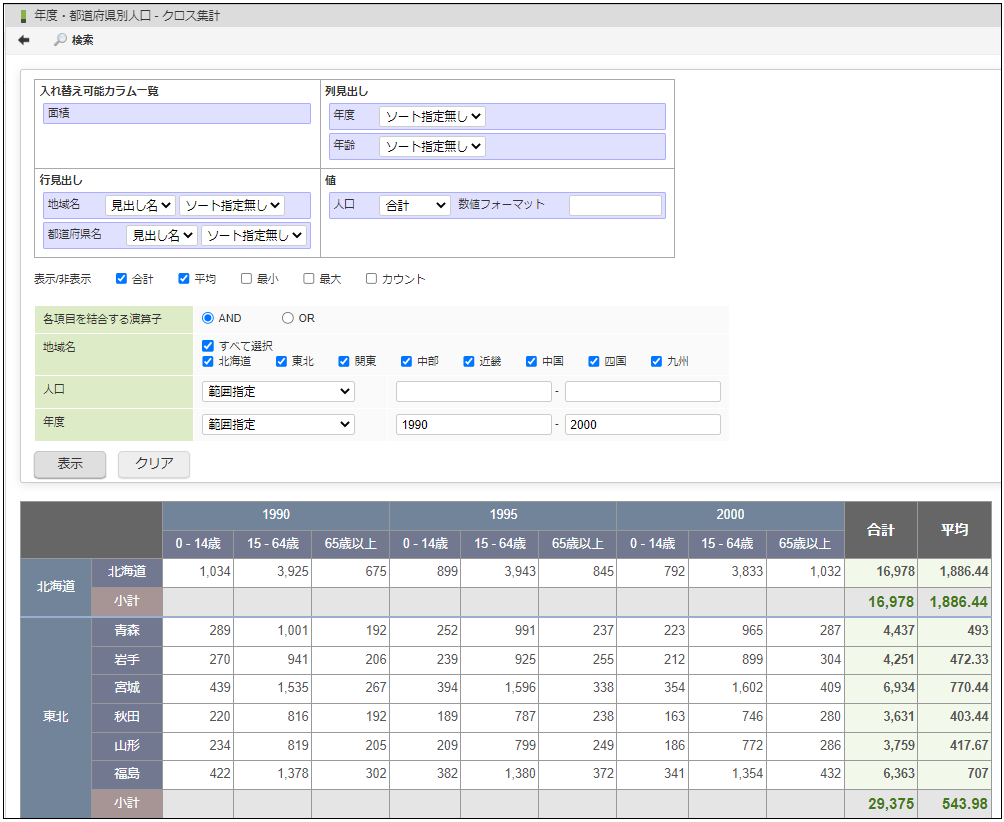Open the 年度 sort dropdown

[432, 117]
